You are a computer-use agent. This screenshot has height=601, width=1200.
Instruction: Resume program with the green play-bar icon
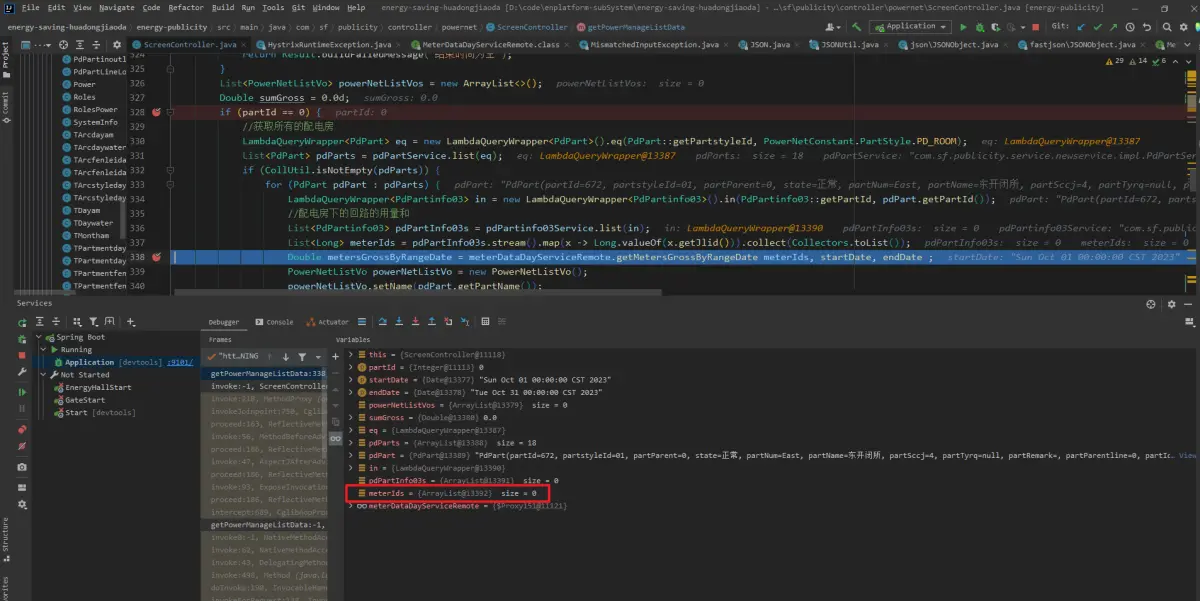22,392
